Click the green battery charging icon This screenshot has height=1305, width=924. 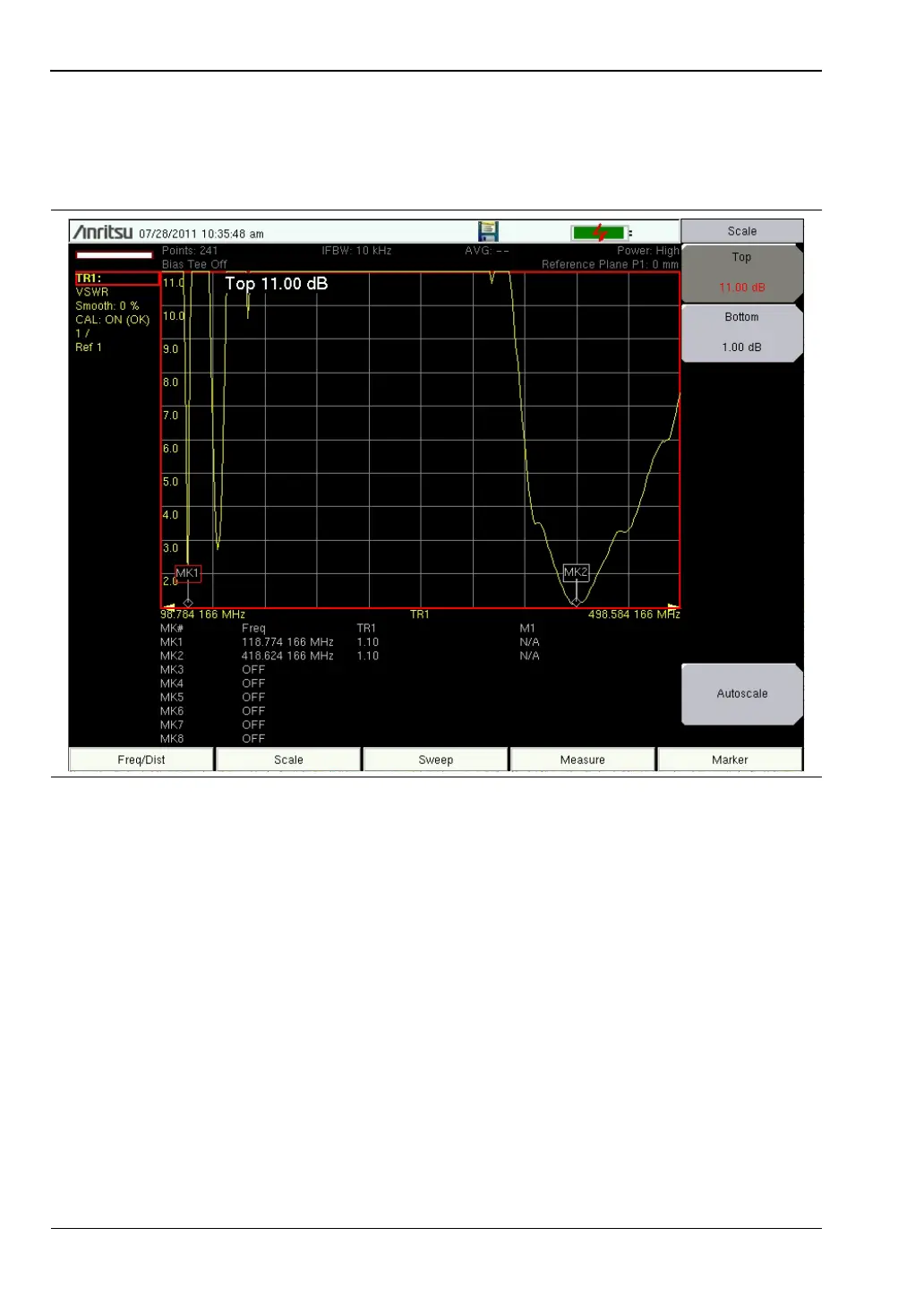point(600,233)
